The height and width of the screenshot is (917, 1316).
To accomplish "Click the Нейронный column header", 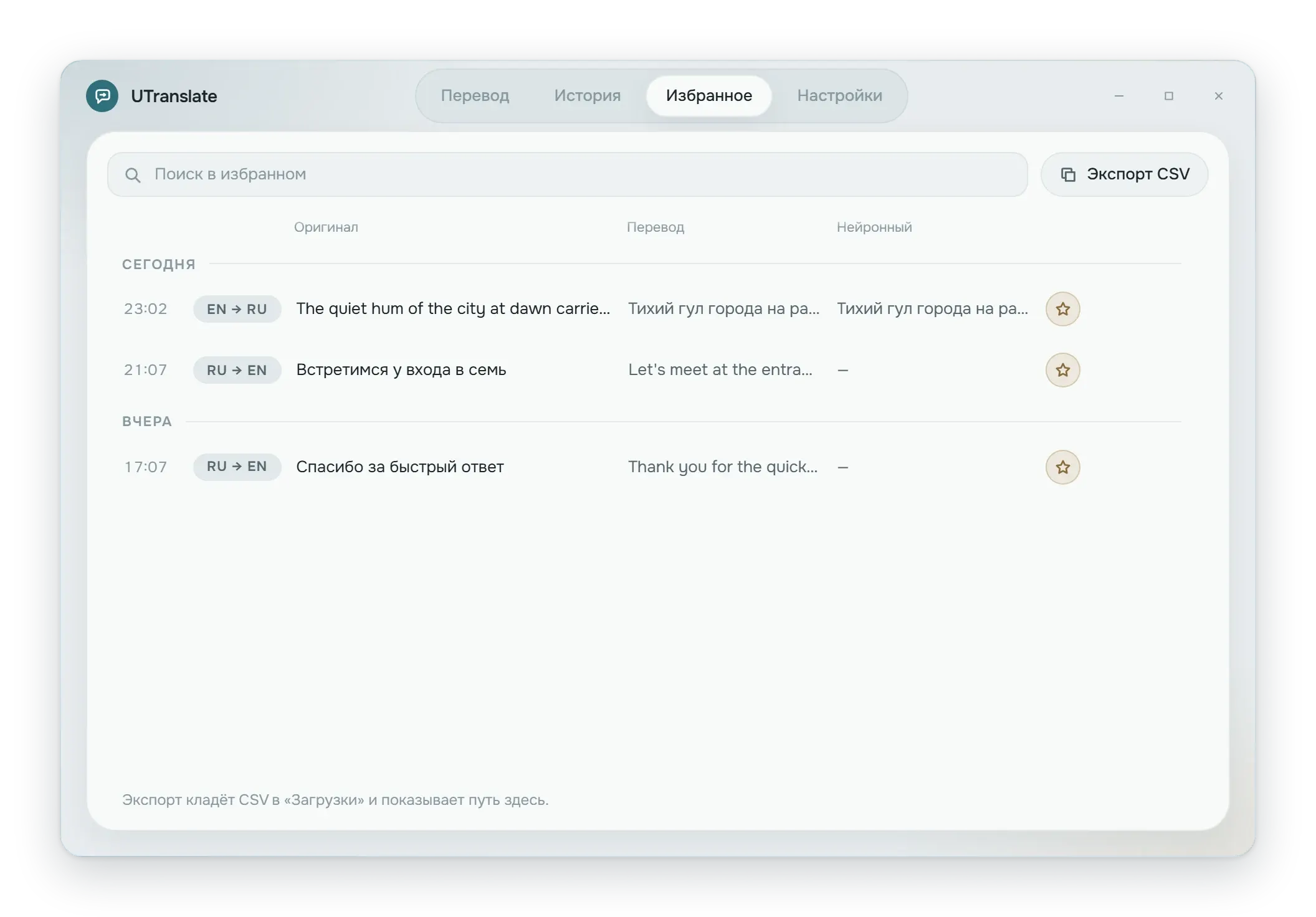I will (x=874, y=227).
